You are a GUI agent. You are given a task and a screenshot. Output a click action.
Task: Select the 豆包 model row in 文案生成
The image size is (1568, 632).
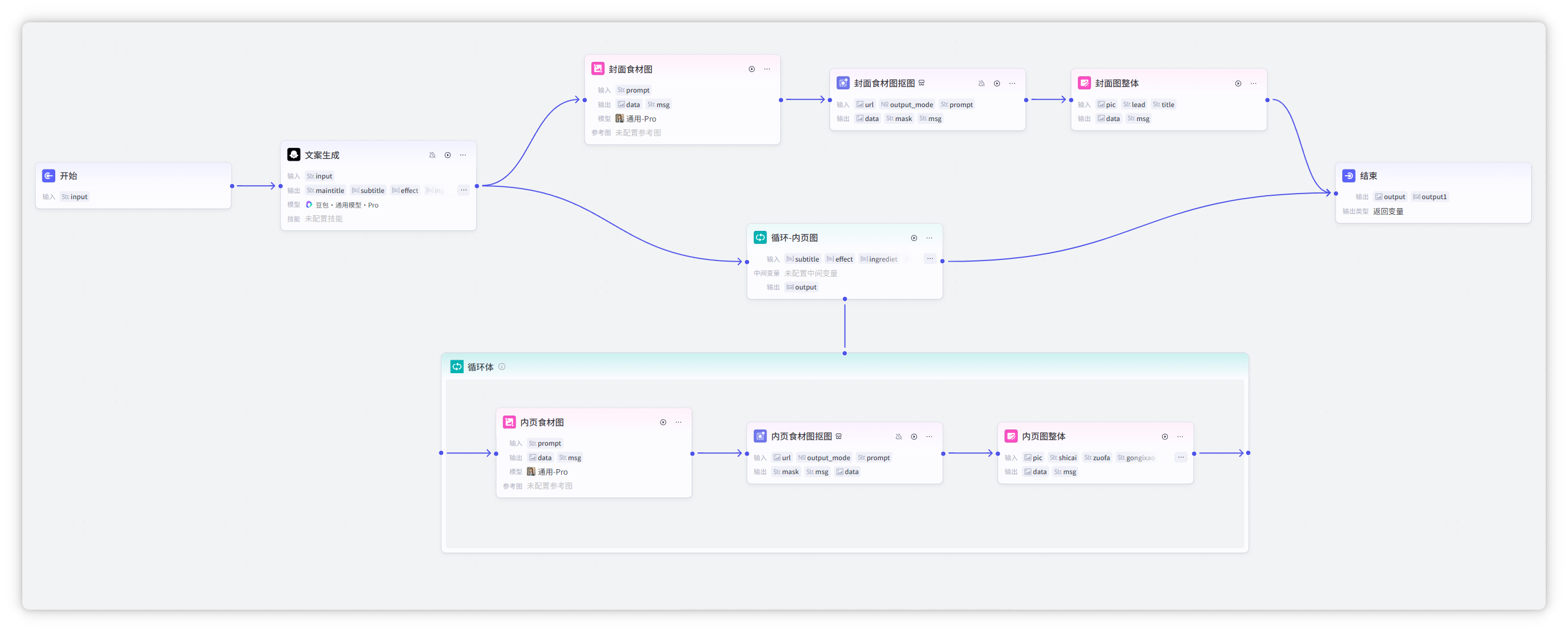click(347, 205)
